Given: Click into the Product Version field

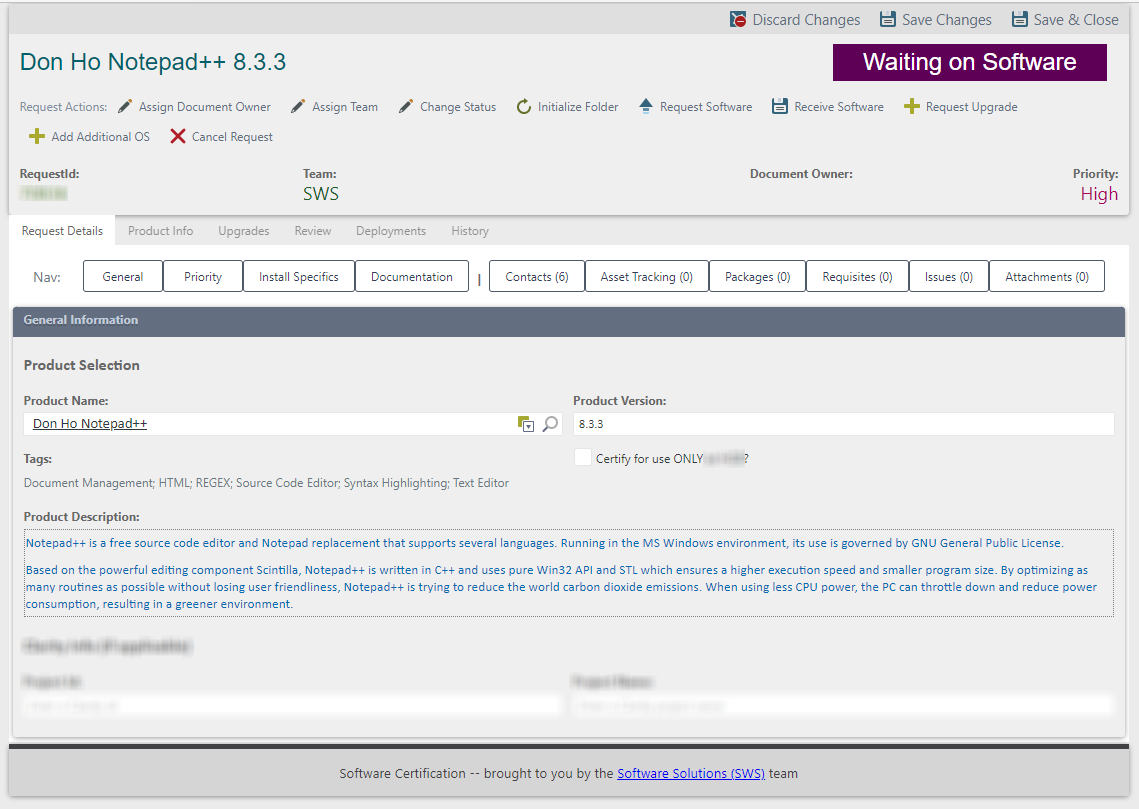Looking at the screenshot, I should click(x=843, y=424).
